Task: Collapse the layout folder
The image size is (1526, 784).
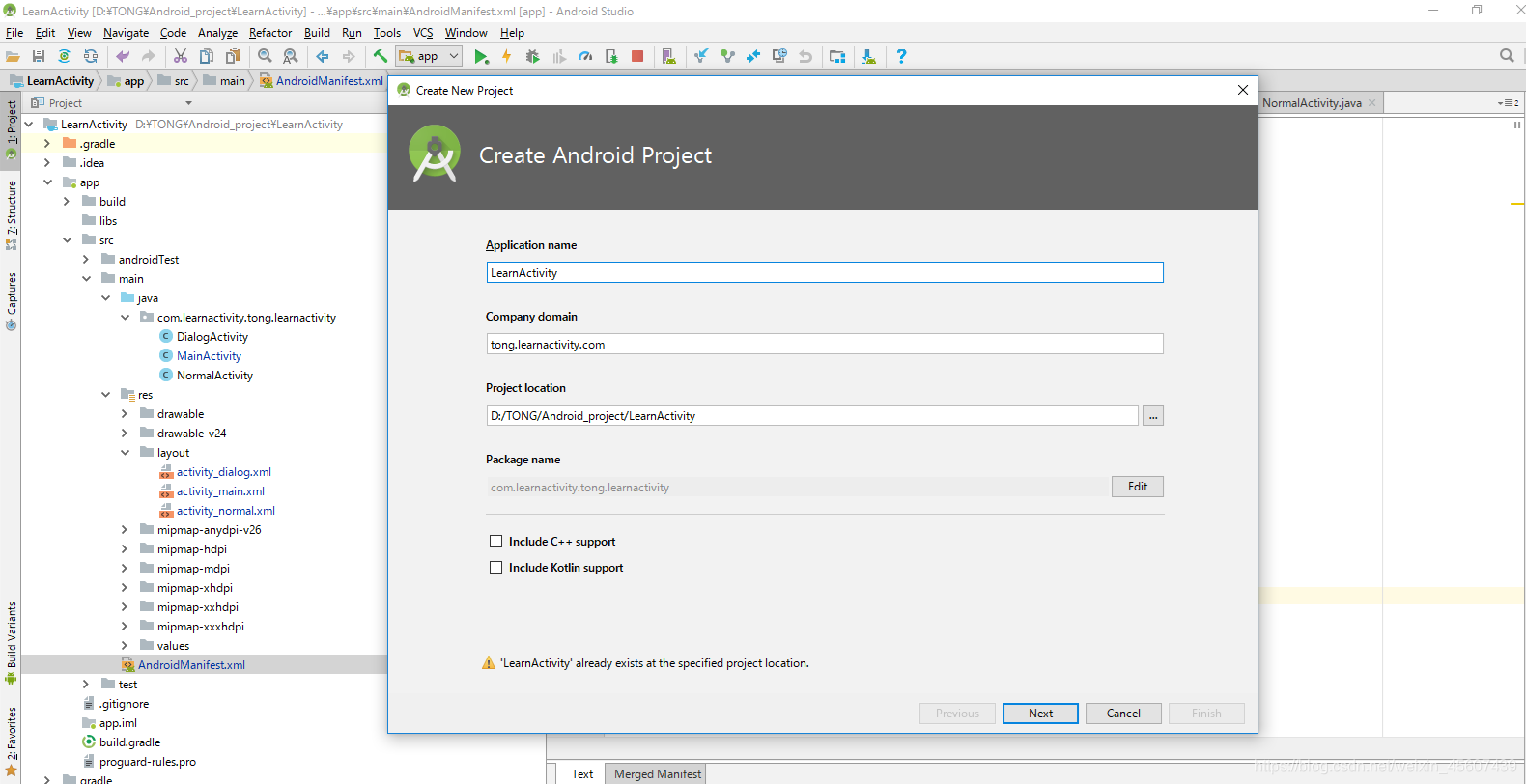Action: click(x=125, y=453)
